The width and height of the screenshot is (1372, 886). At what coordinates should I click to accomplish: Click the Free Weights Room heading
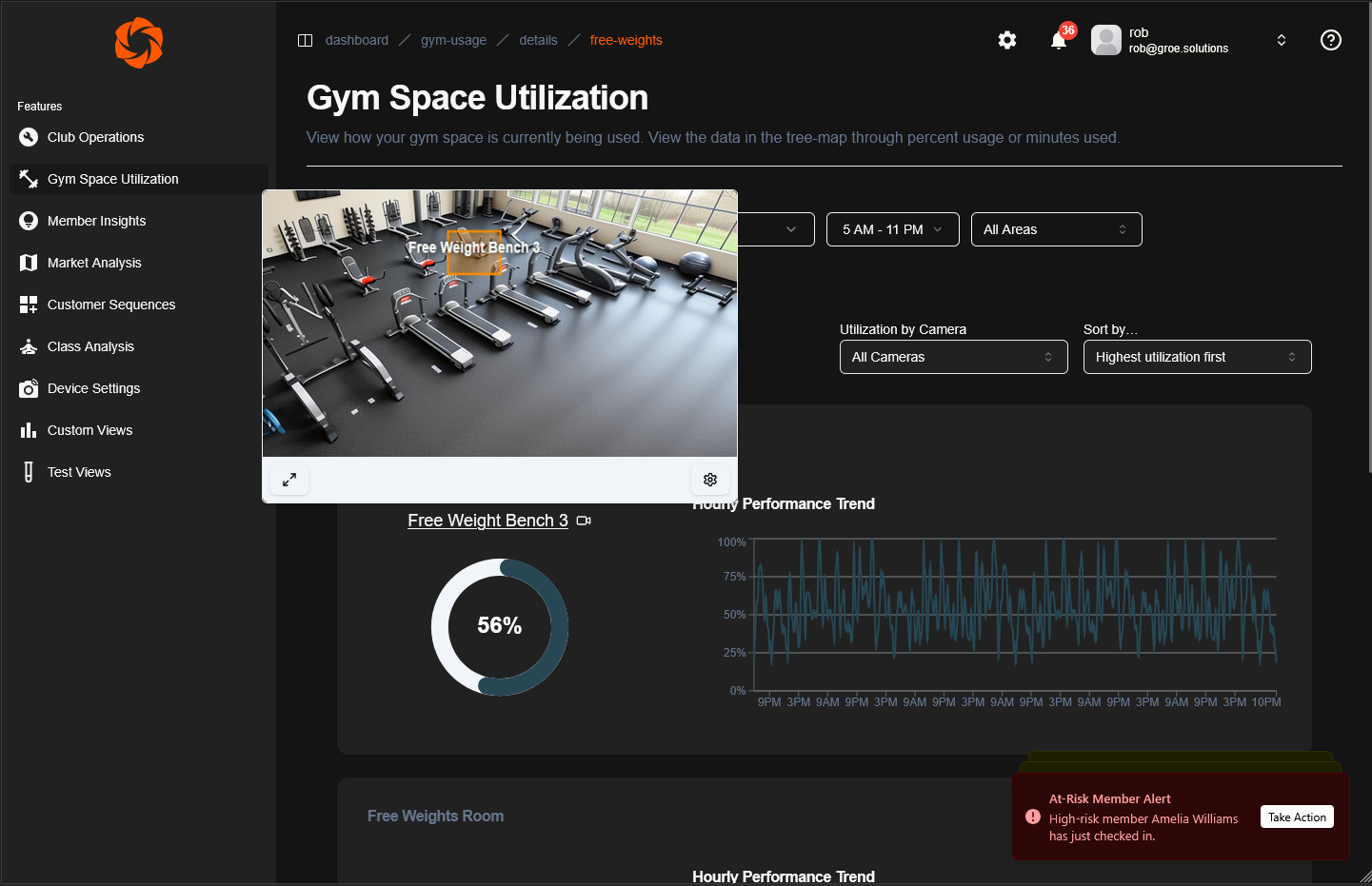[x=436, y=816]
